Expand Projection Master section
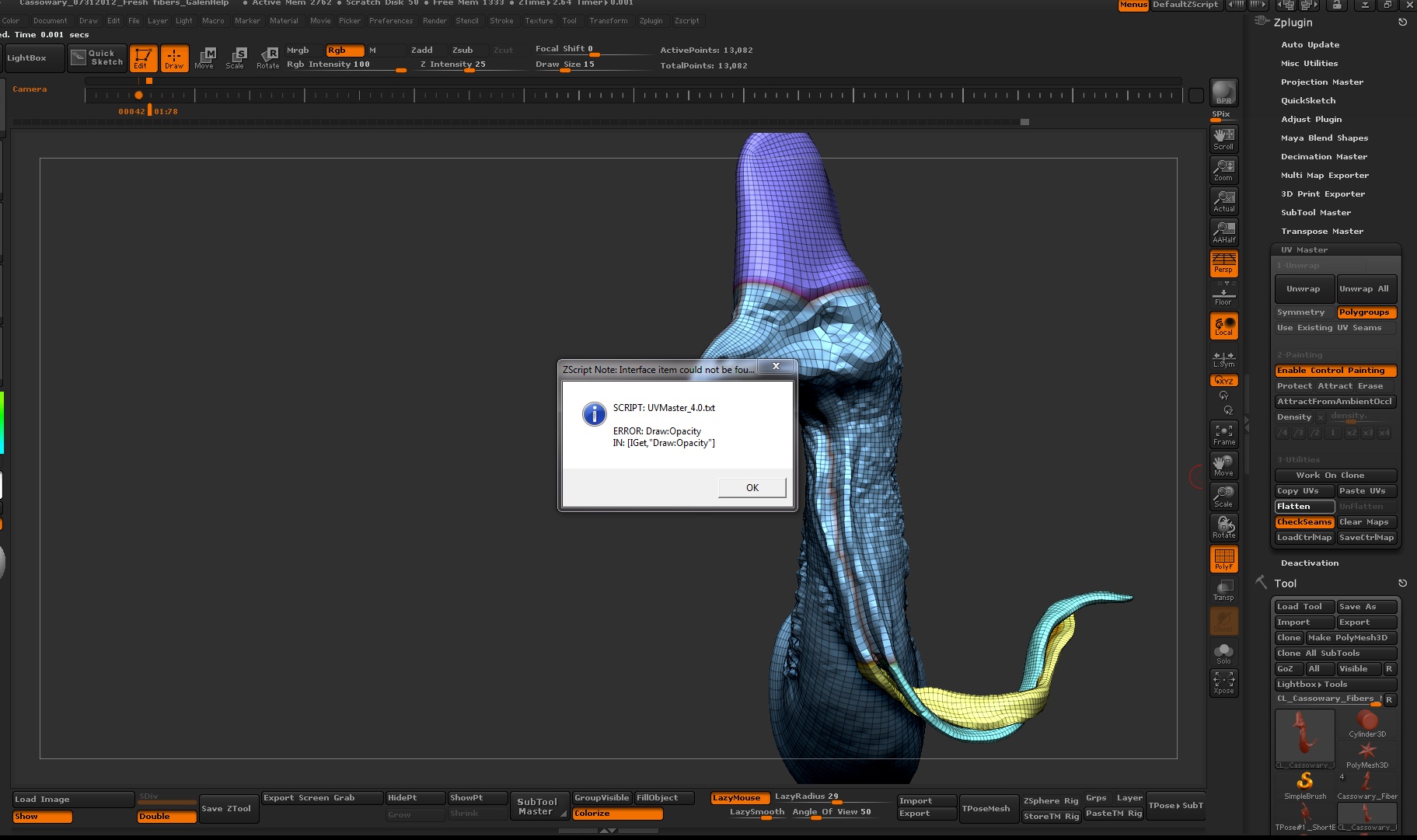 click(1322, 82)
